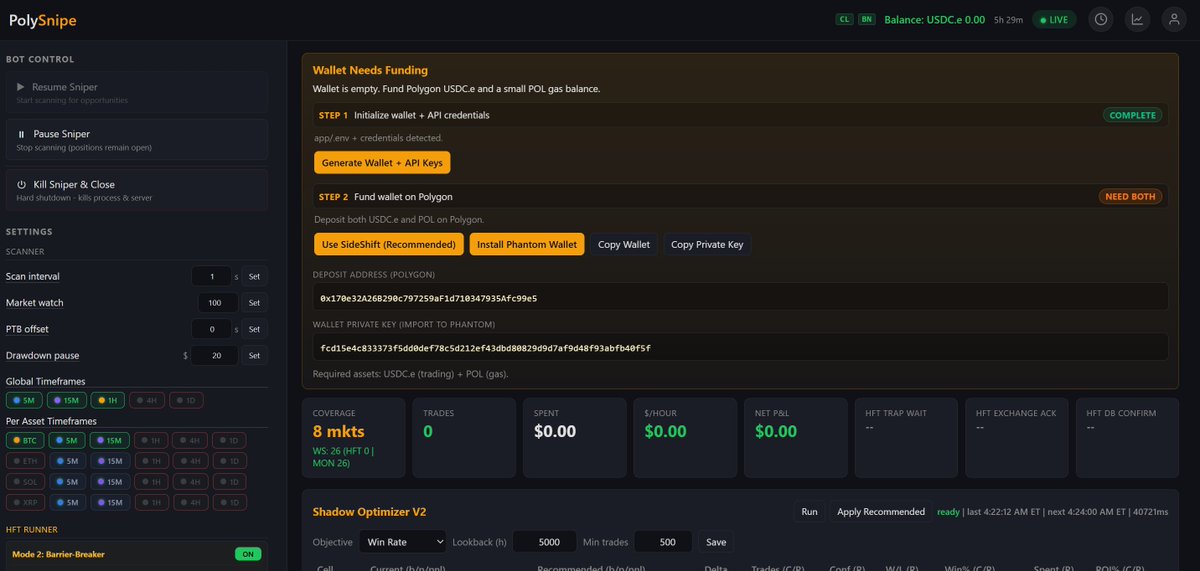This screenshot has width=1200, height=571.
Task: Click the Copy Private Key button
Action: click(x=706, y=244)
